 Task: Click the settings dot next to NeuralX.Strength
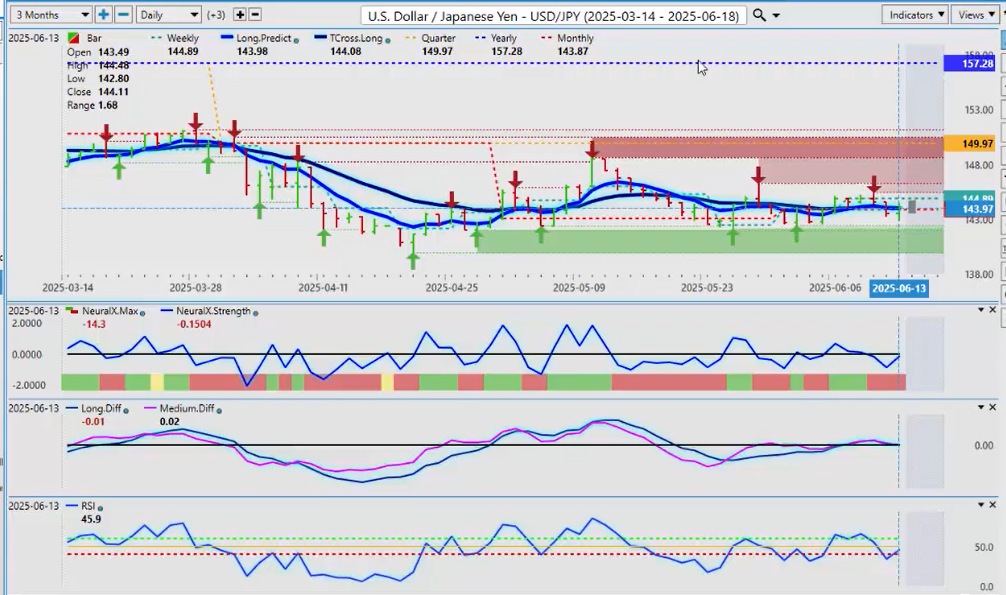click(255, 313)
